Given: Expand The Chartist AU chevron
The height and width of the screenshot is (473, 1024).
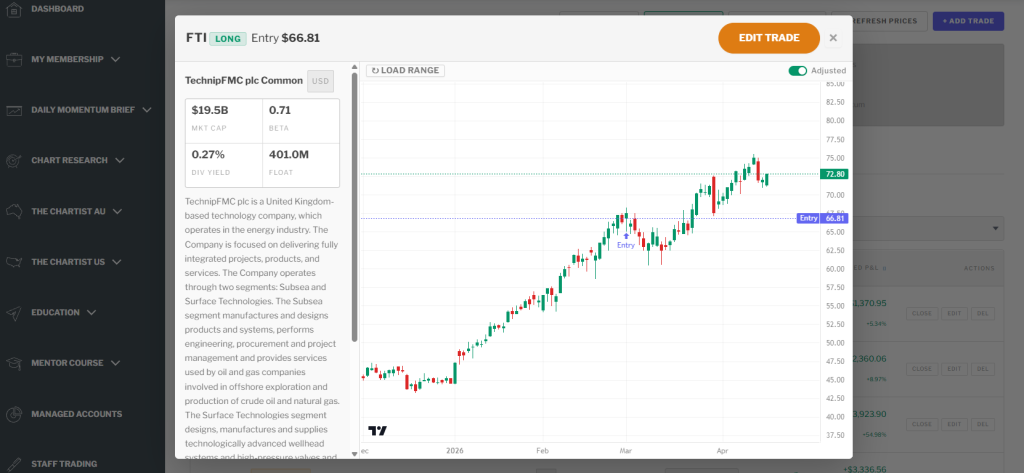Looking at the screenshot, I should point(118,211).
